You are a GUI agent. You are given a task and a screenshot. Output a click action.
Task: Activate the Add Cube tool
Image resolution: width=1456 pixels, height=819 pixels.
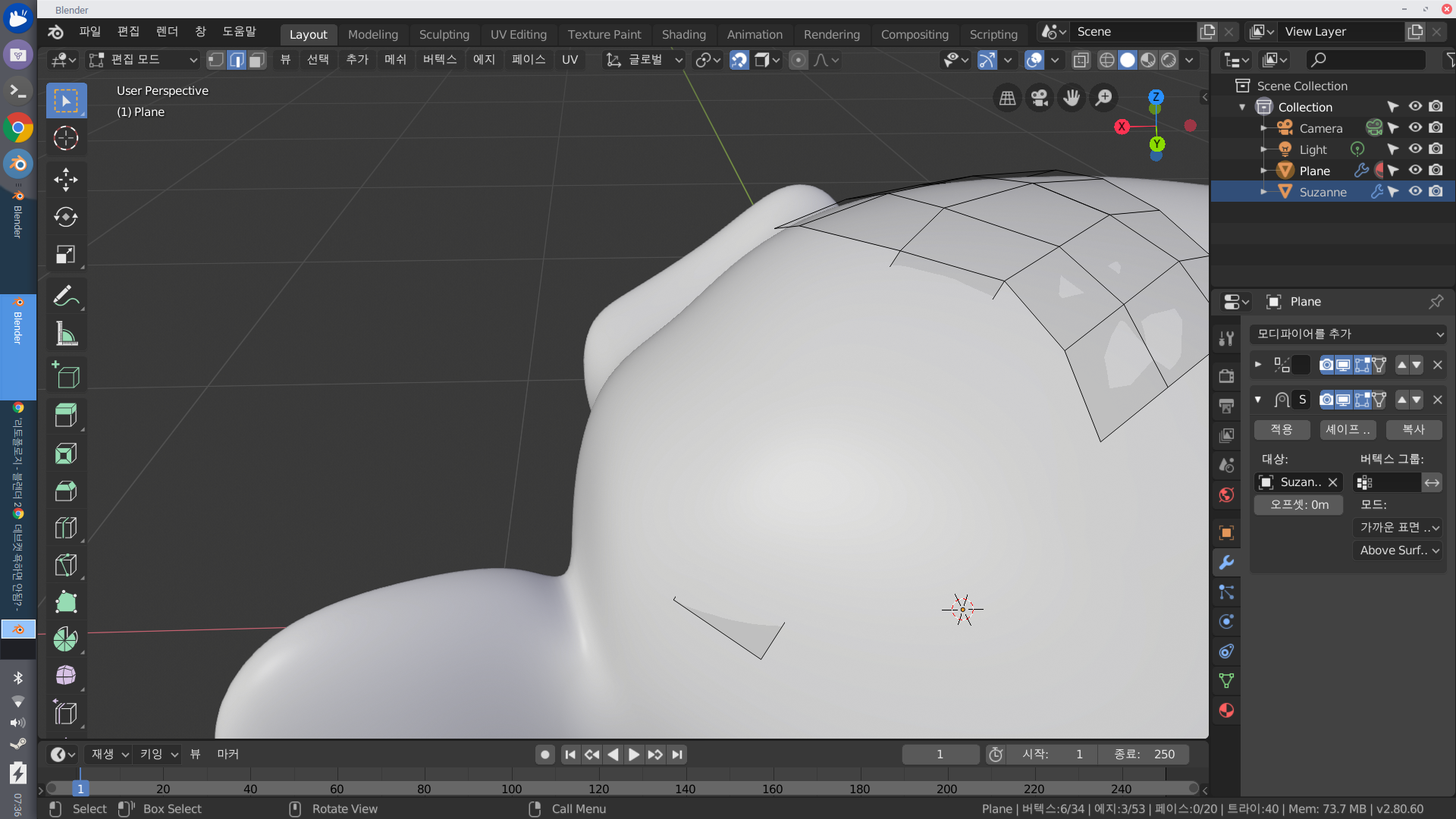66,375
